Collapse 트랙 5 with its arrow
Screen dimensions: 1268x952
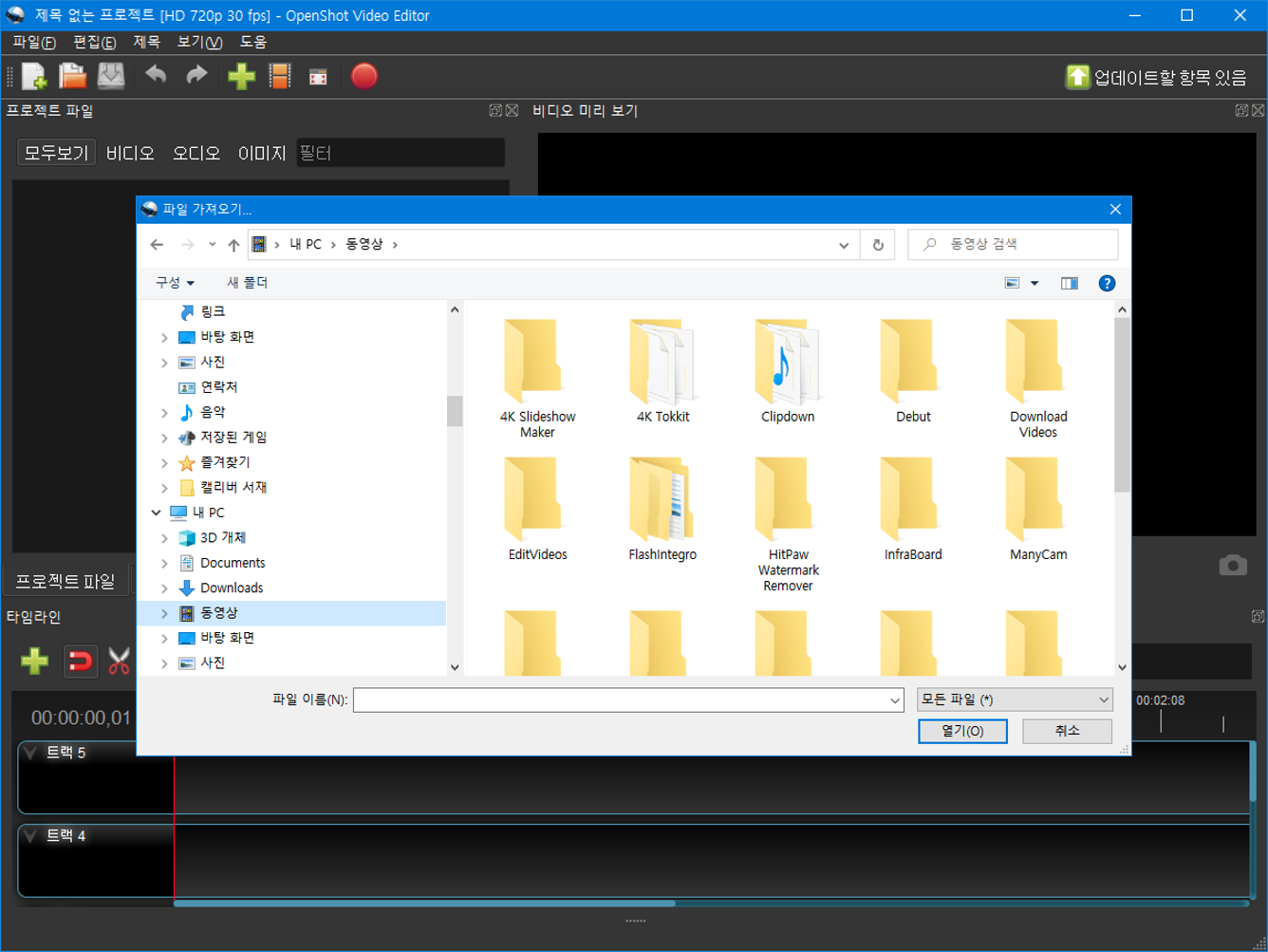[30, 753]
